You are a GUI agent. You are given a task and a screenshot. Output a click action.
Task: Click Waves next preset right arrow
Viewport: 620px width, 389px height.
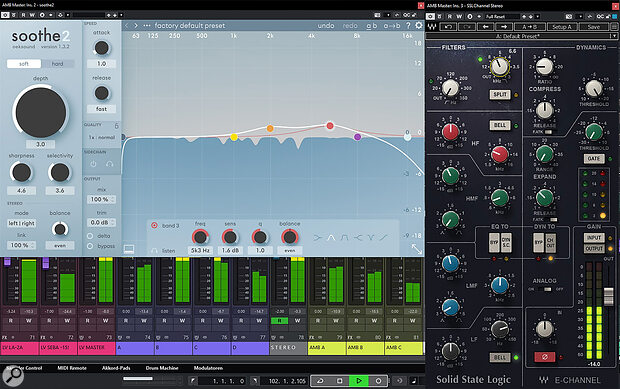click(x=504, y=27)
